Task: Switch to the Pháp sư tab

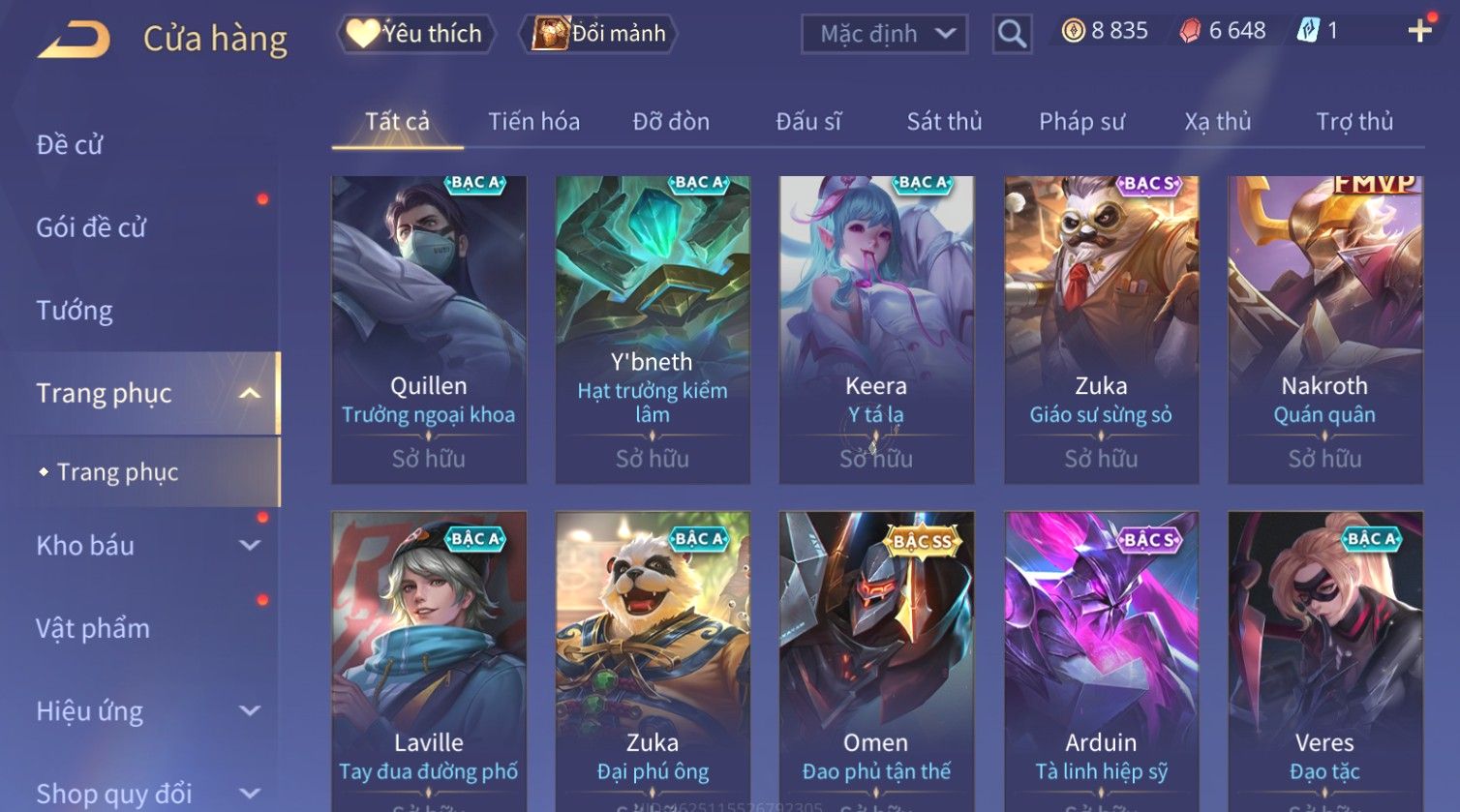Action: [x=1081, y=122]
